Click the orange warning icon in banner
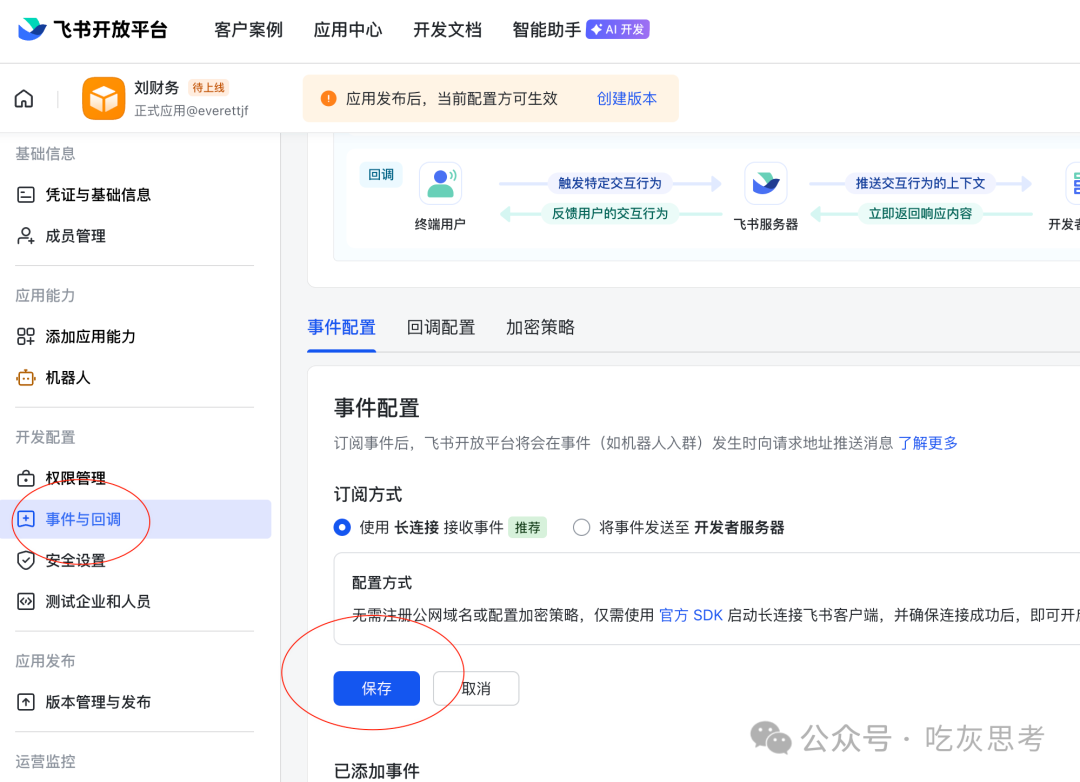Viewport: 1080px width, 782px height. click(x=329, y=98)
